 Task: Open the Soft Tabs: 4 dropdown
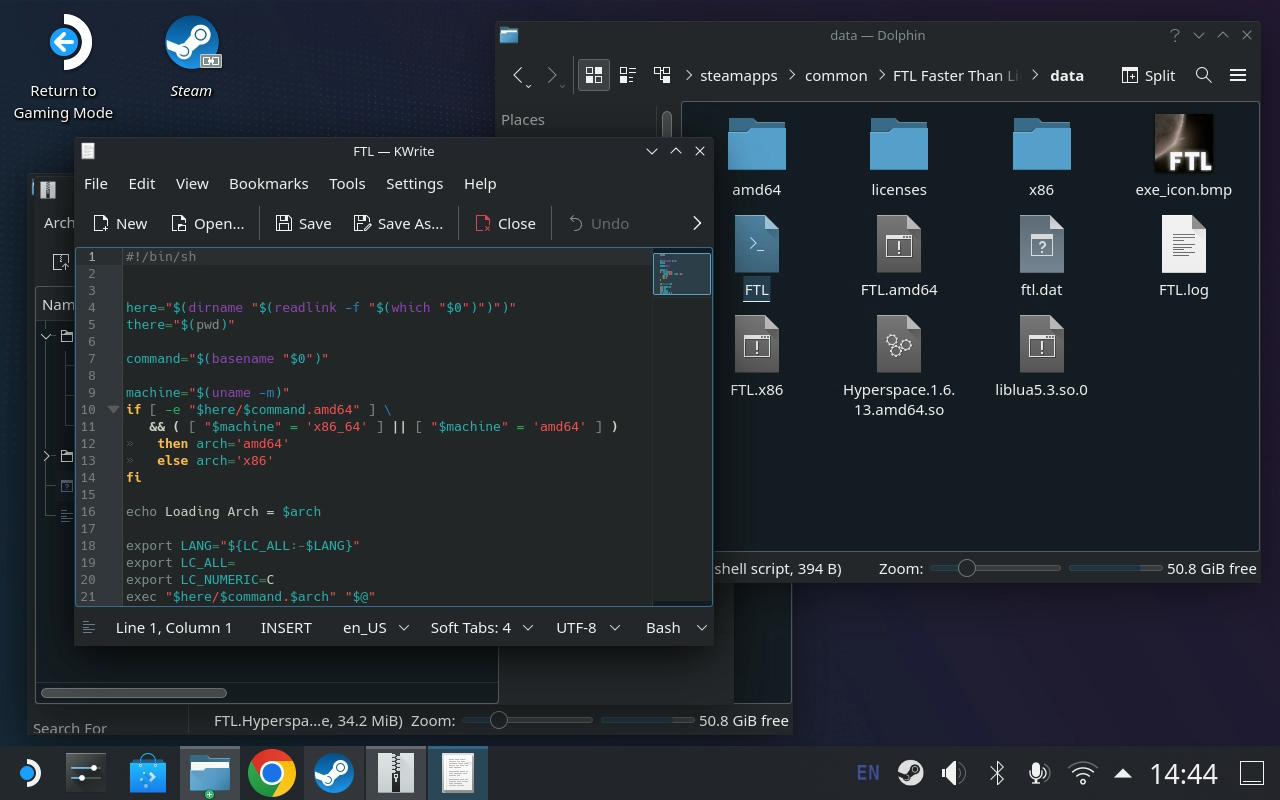482,627
